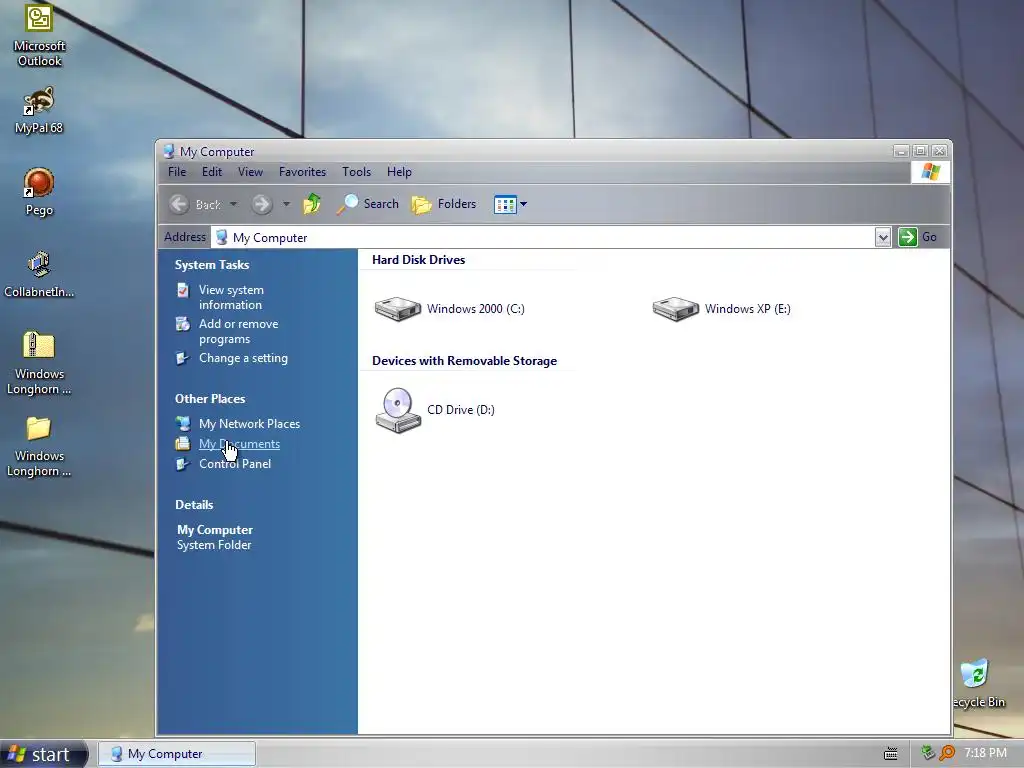The width and height of the screenshot is (1024, 768).
Task: Open the Views dropdown arrow
Action: coord(523,204)
